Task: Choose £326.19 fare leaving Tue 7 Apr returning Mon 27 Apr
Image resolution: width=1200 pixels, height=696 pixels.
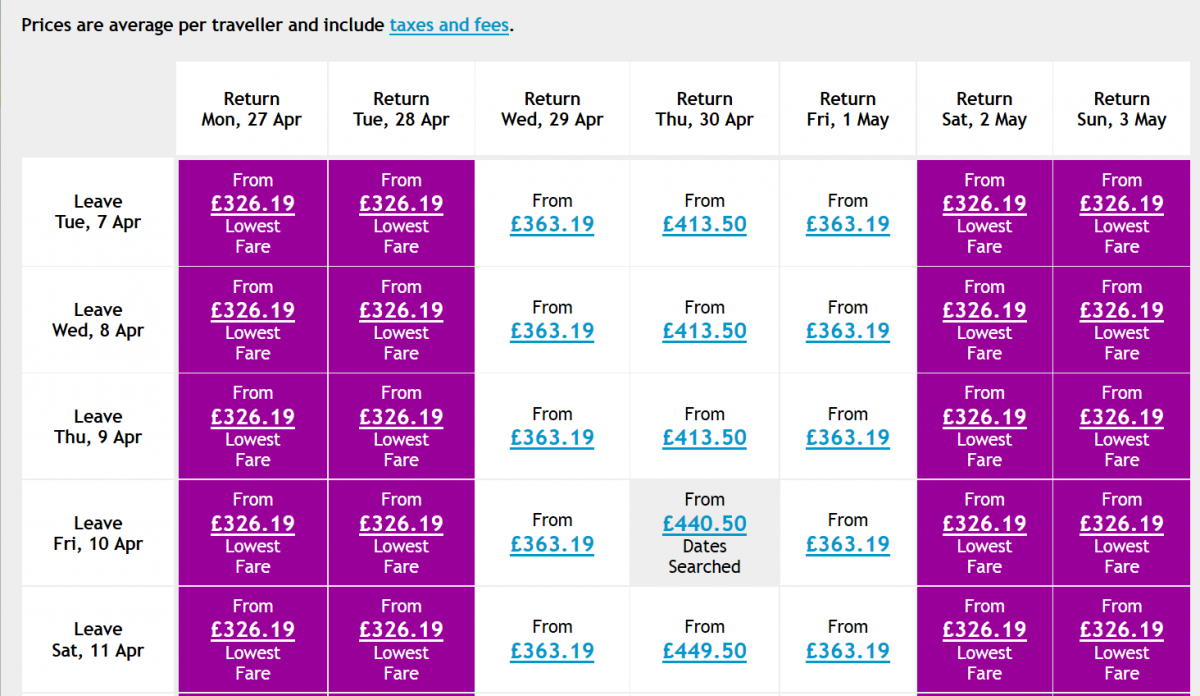Action: 252,203
